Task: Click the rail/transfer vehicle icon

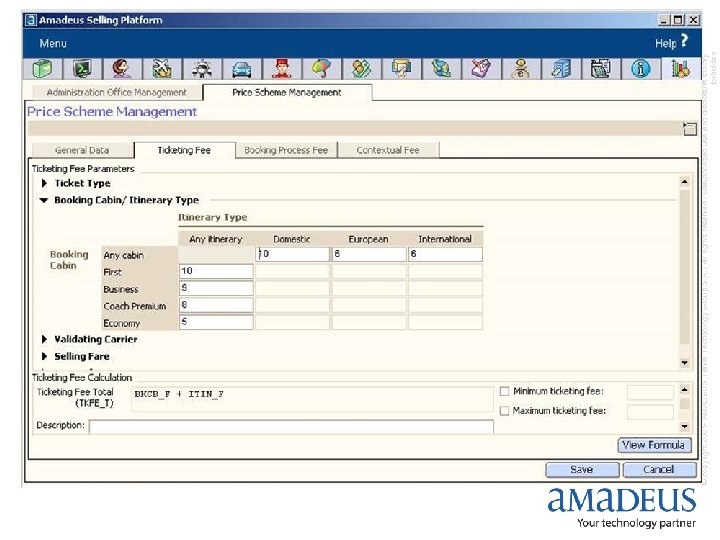Action: click(202, 69)
